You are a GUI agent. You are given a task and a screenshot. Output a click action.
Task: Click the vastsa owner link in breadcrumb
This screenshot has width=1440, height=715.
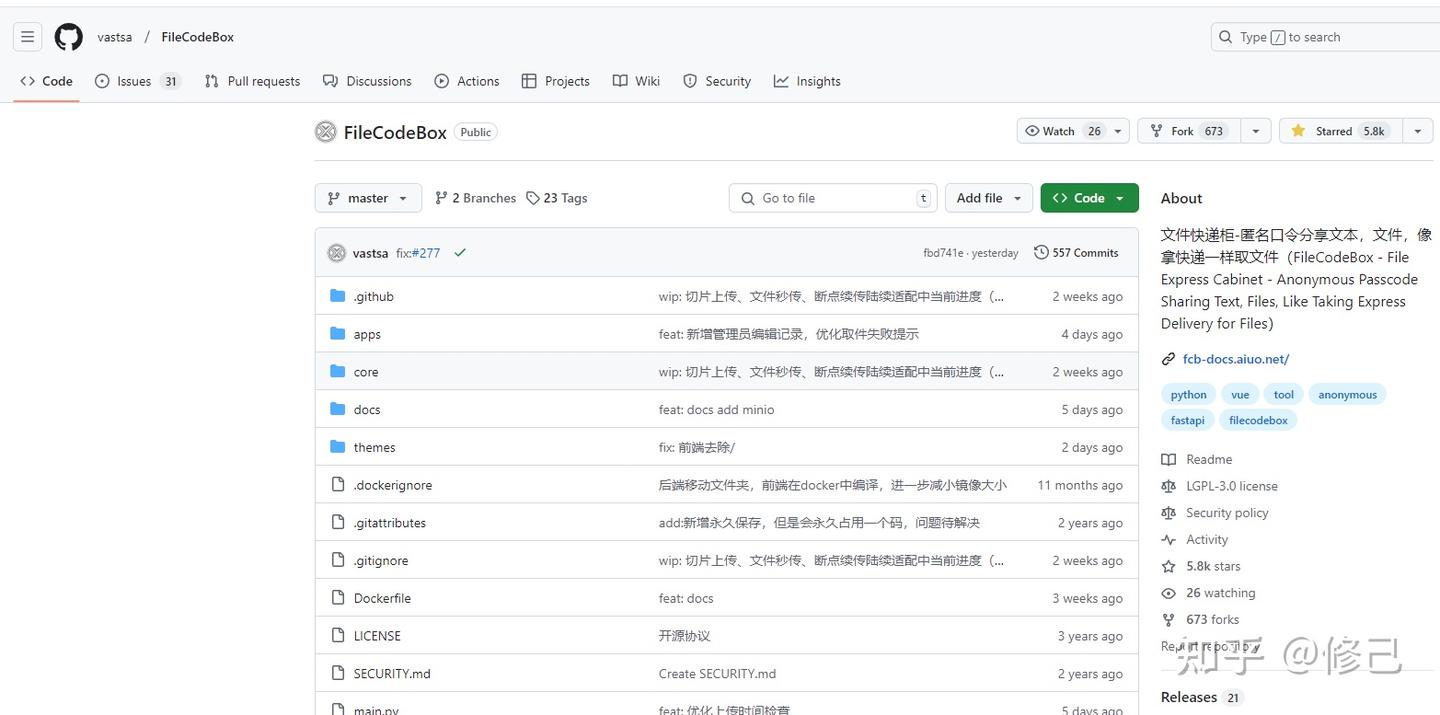click(x=115, y=37)
